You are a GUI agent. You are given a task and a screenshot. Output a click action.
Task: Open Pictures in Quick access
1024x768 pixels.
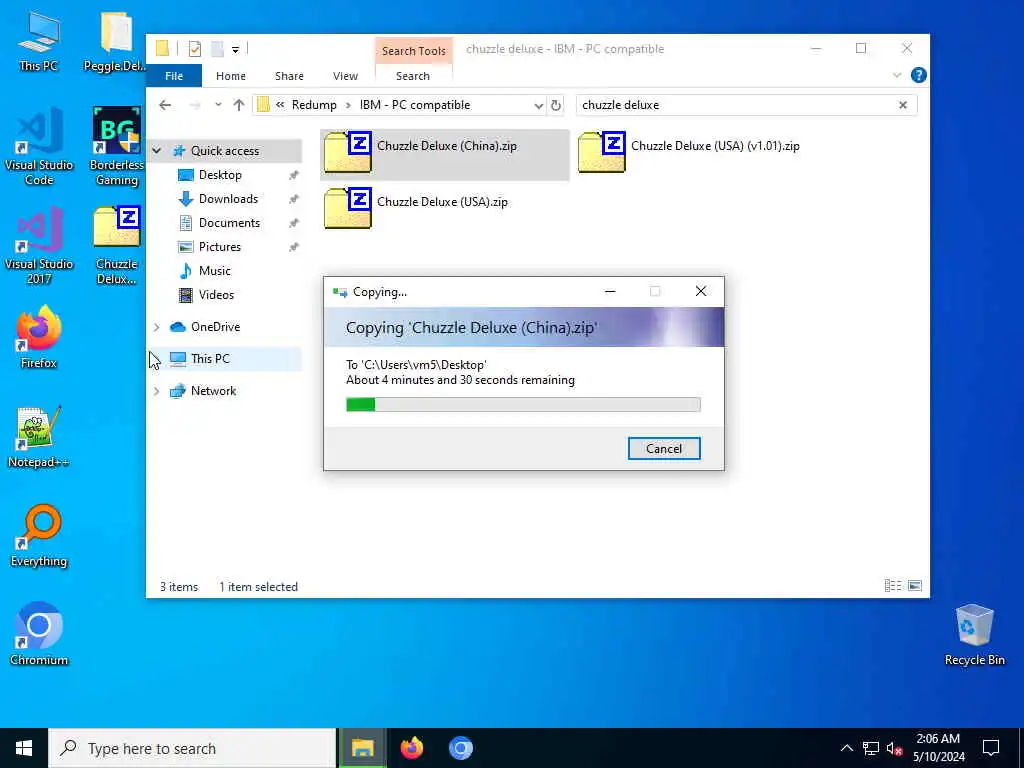point(219,247)
